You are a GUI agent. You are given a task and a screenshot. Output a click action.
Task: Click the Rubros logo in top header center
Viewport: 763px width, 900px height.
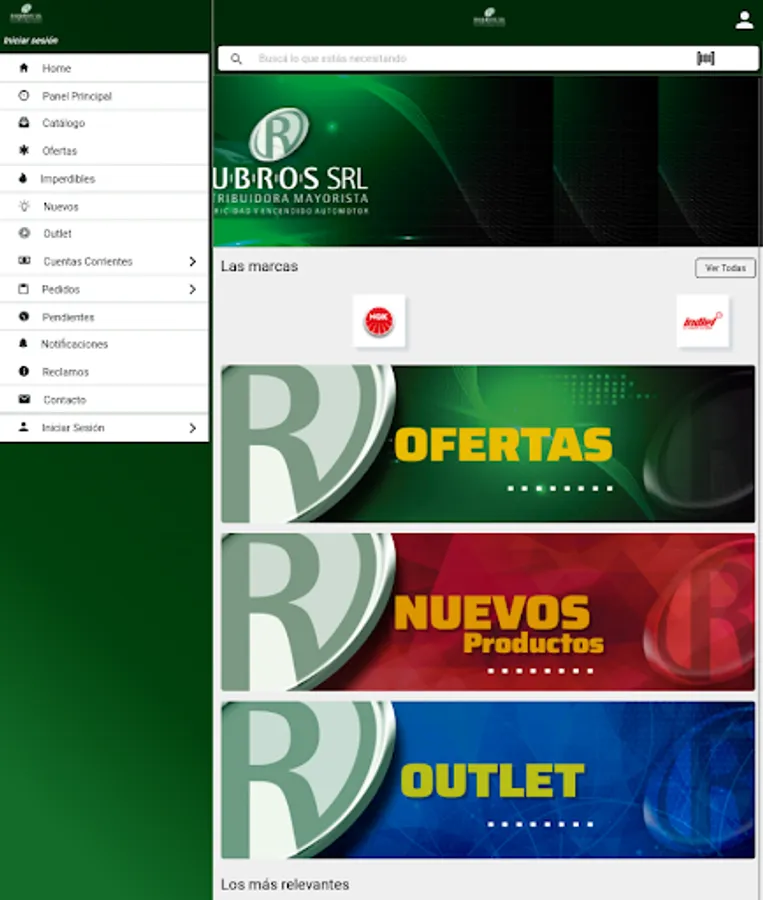[489, 17]
